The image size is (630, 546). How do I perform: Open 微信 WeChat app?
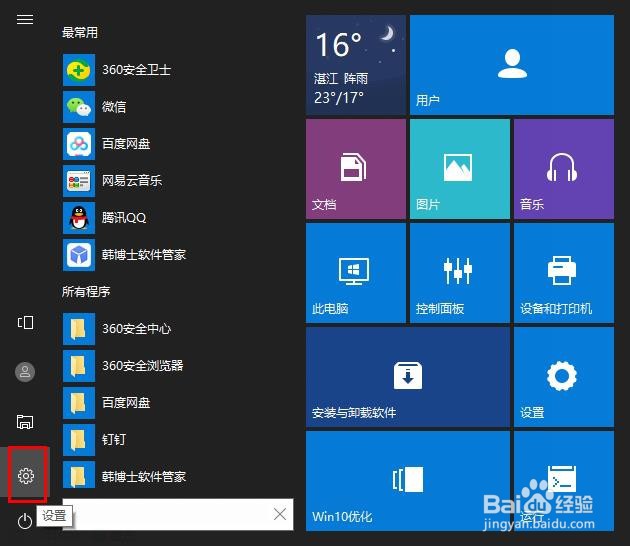[95, 107]
